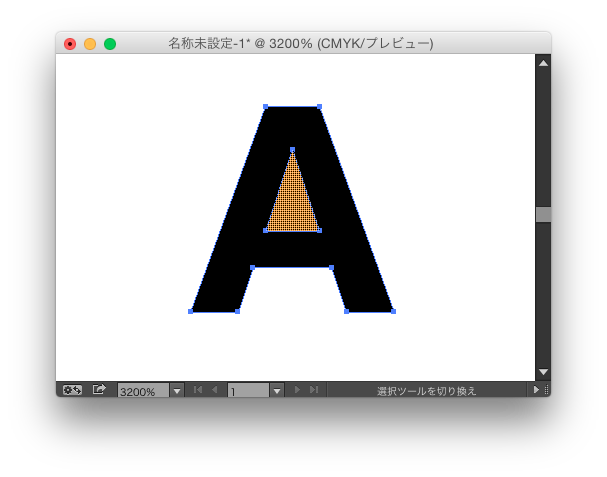
Task: Click right leg's outer bottom anchor point
Action: point(394,312)
